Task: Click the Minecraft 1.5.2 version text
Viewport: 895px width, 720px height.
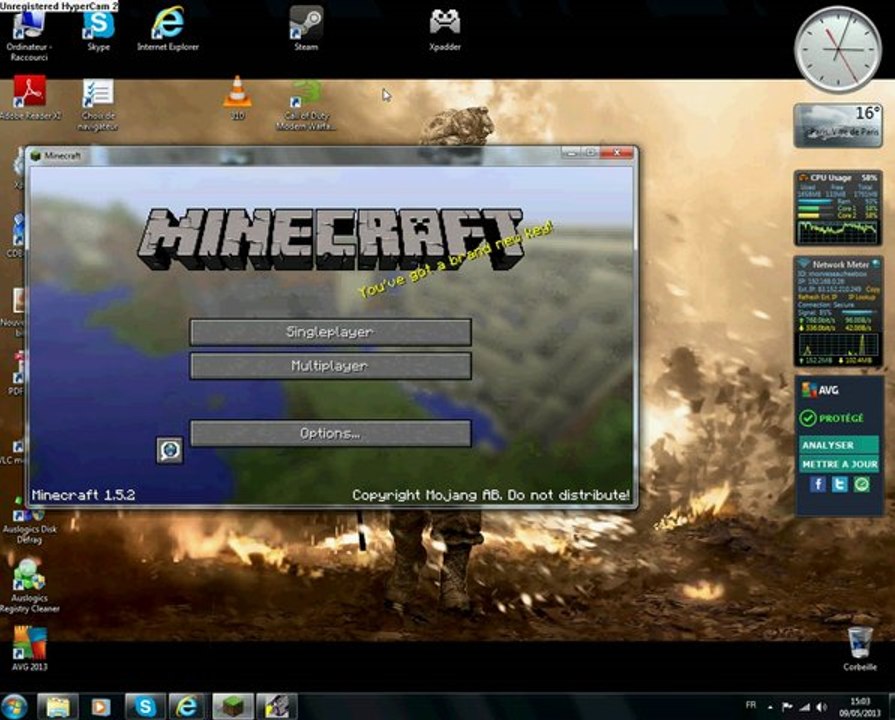Action: [83, 495]
